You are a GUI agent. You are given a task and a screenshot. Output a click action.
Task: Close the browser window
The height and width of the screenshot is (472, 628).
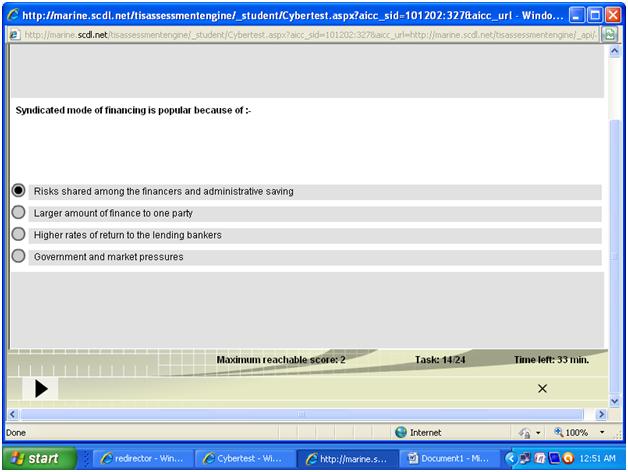613,16
